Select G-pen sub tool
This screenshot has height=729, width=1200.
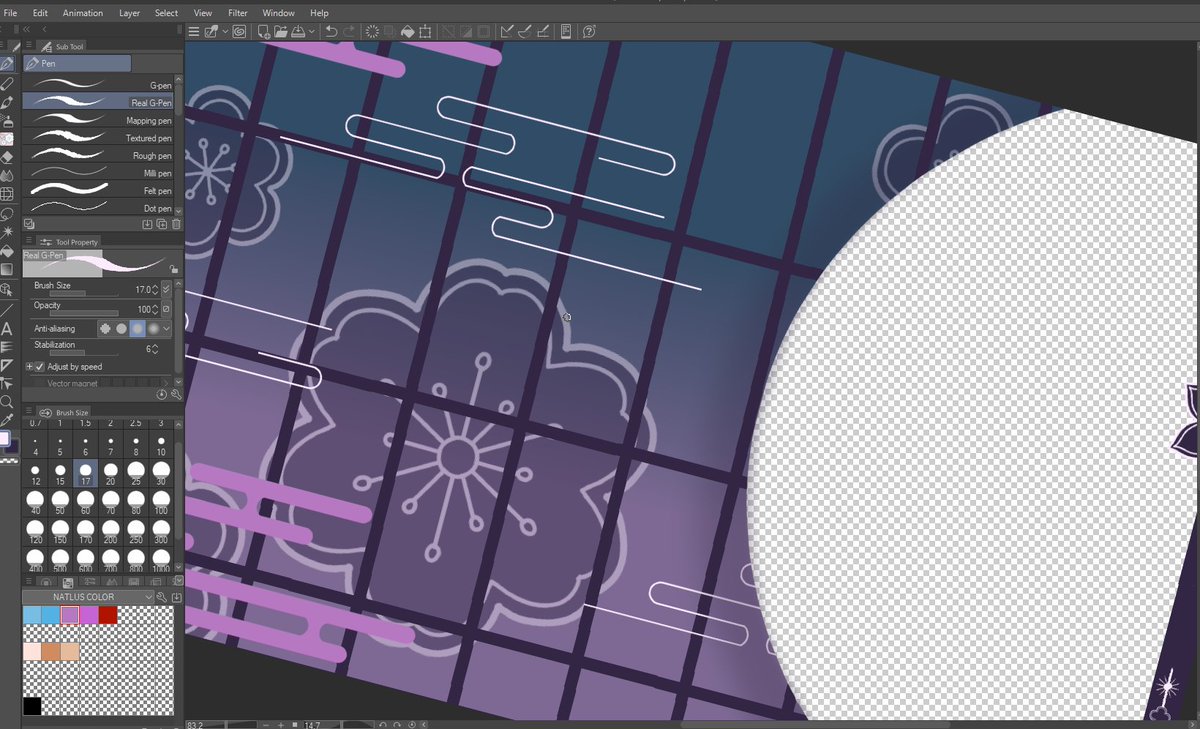pos(99,85)
